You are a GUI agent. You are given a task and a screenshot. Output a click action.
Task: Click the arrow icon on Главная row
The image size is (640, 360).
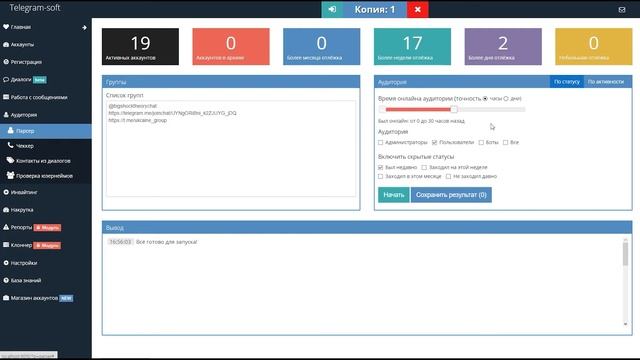click(x=84, y=27)
